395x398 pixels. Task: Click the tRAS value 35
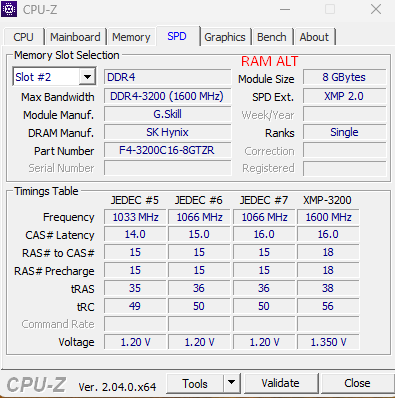pyautogui.click(x=135, y=288)
